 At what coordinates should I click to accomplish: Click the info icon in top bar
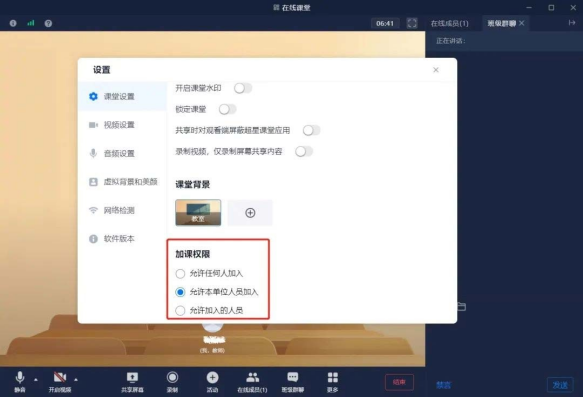[13, 23]
